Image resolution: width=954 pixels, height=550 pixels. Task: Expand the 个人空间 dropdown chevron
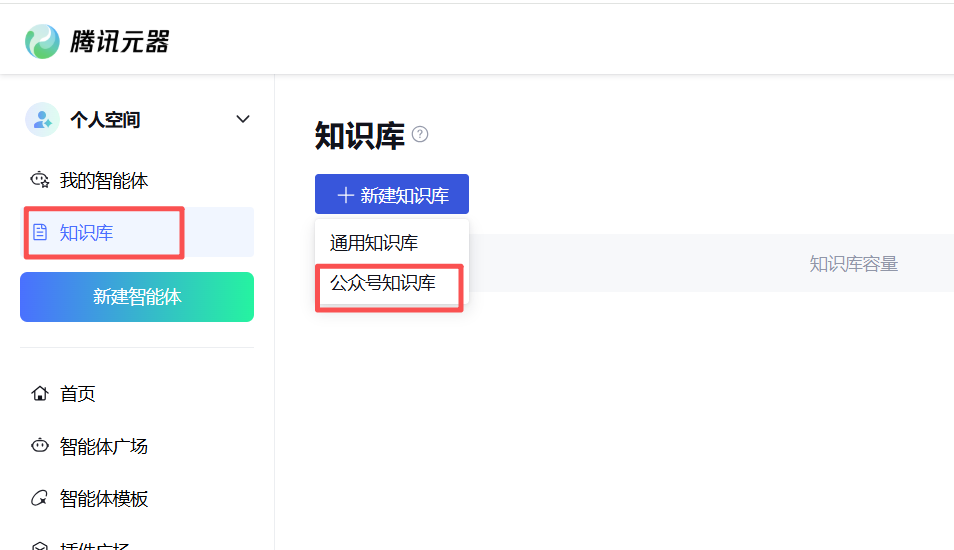coord(242,120)
